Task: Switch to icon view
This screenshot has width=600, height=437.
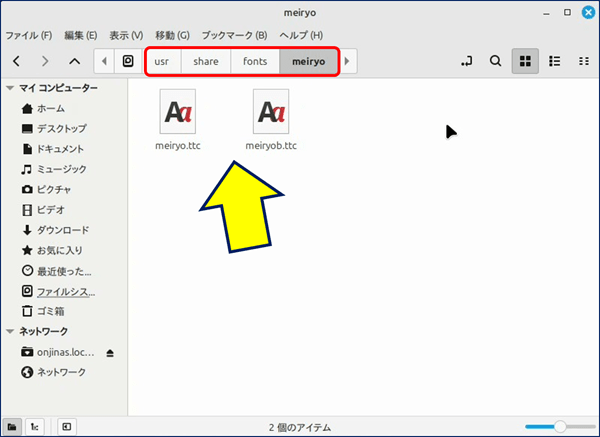Action: 525,61
